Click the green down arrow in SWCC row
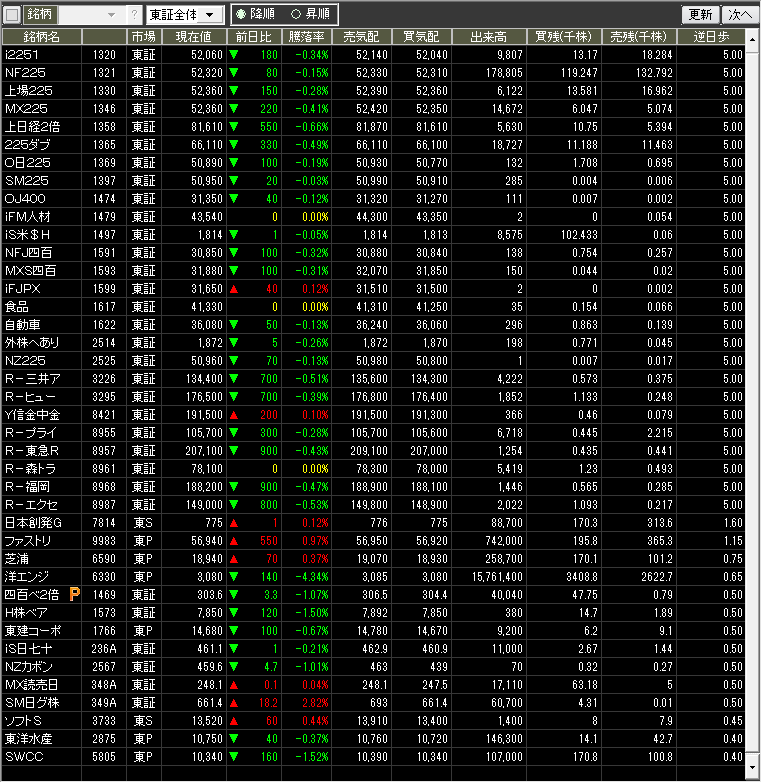The width and height of the screenshot is (762, 783). click(x=234, y=756)
